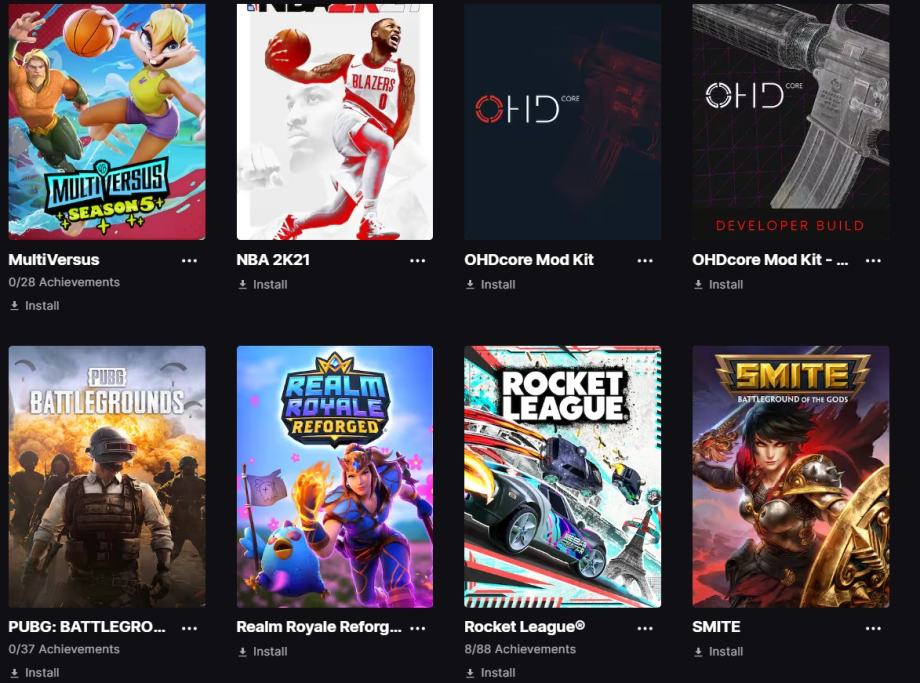Image resolution: width=920 pixels, height=683 pixels.
Task: Install NBA 2K21
Action: (x=262, y=285)
